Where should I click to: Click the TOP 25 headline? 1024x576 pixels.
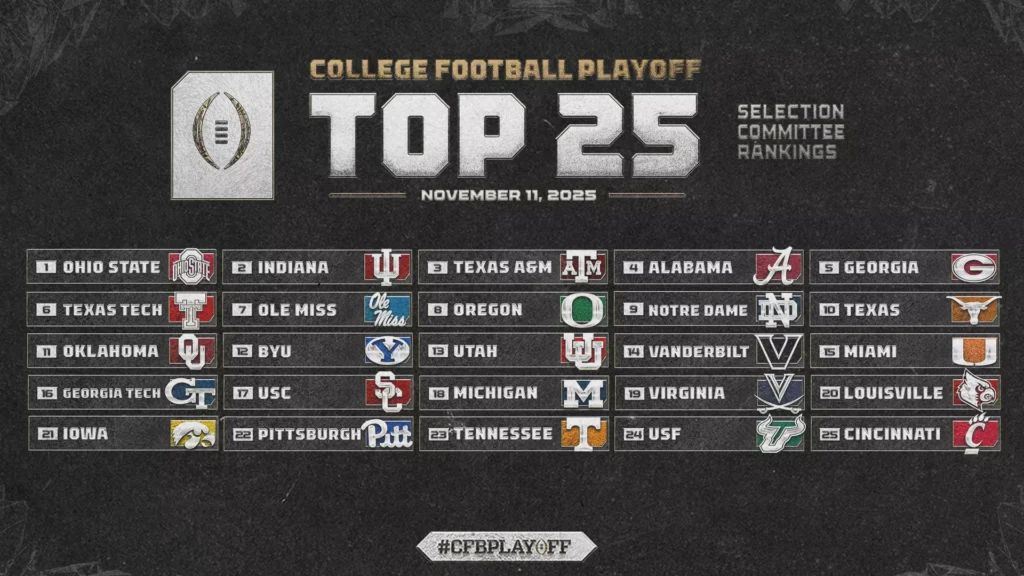[x=504, y=135]
